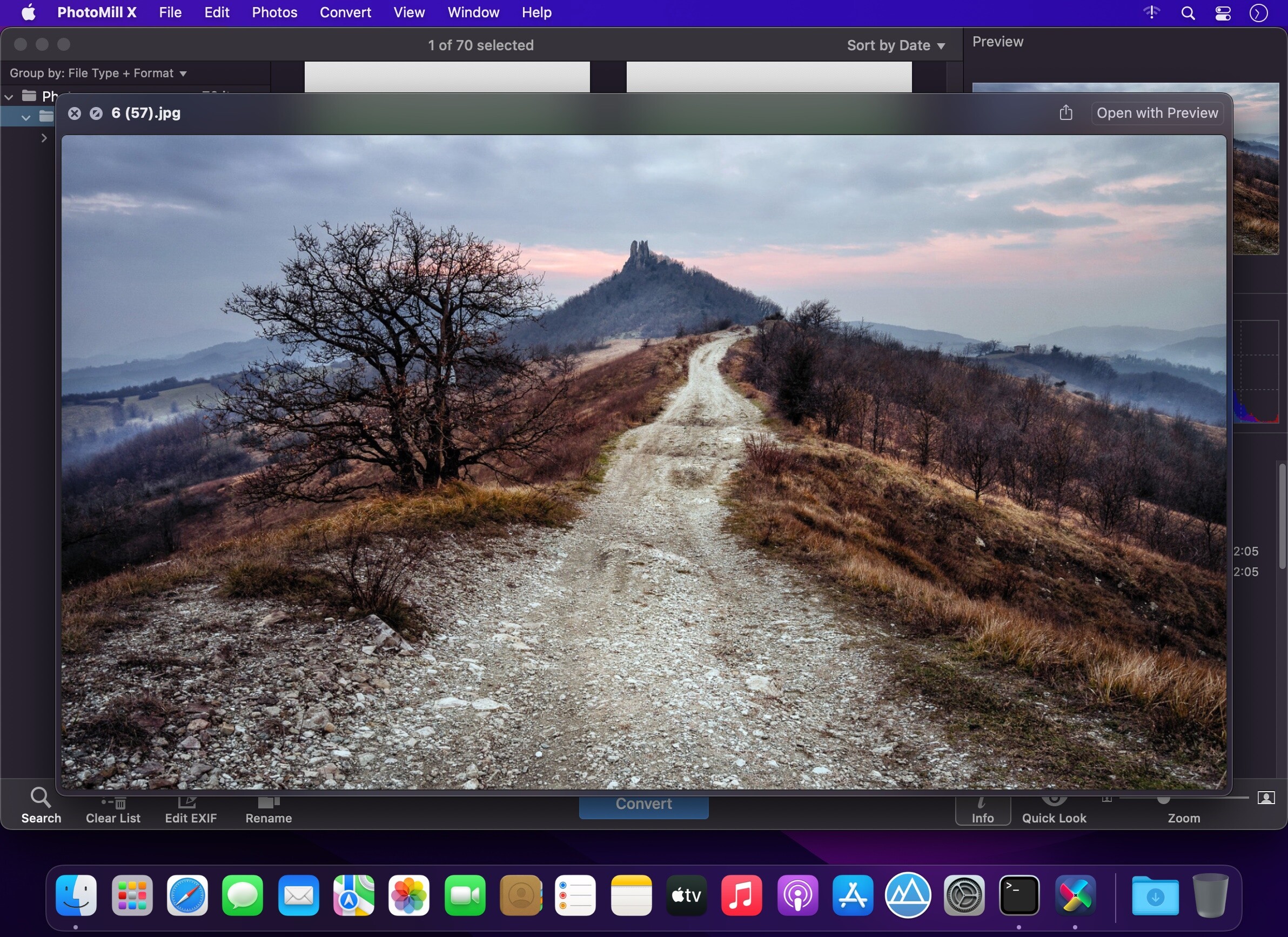Click the Open with Preview button
The image size is (1288, 937).
1157,112
